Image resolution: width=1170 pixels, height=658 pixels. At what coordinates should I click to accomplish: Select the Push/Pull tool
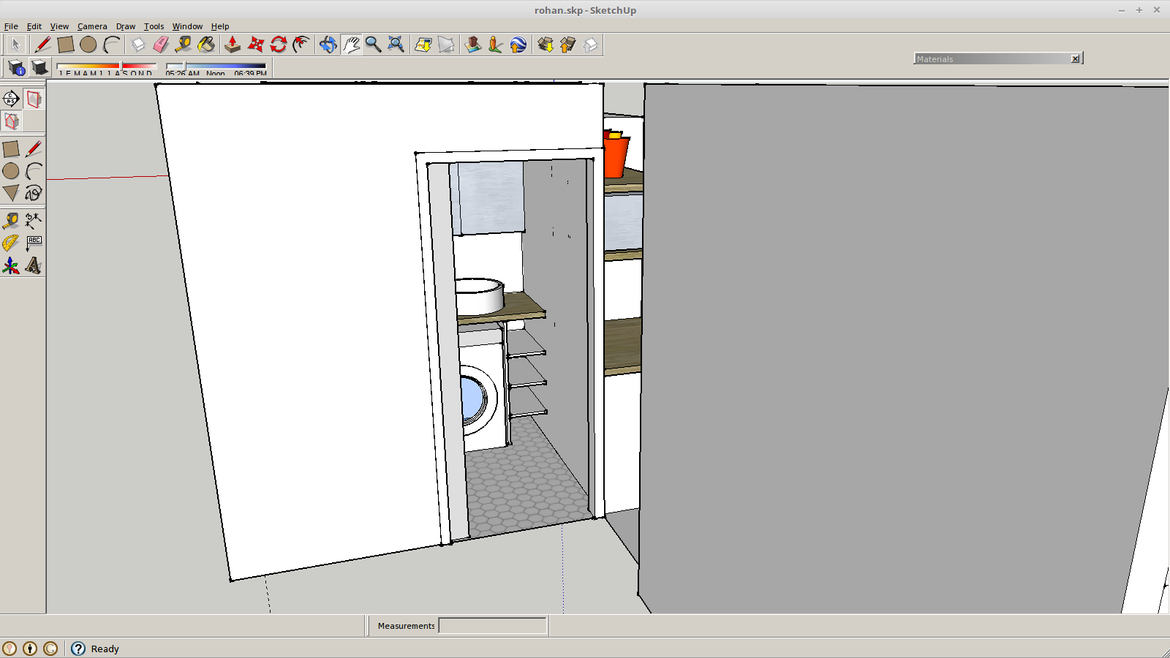point(230,44)
